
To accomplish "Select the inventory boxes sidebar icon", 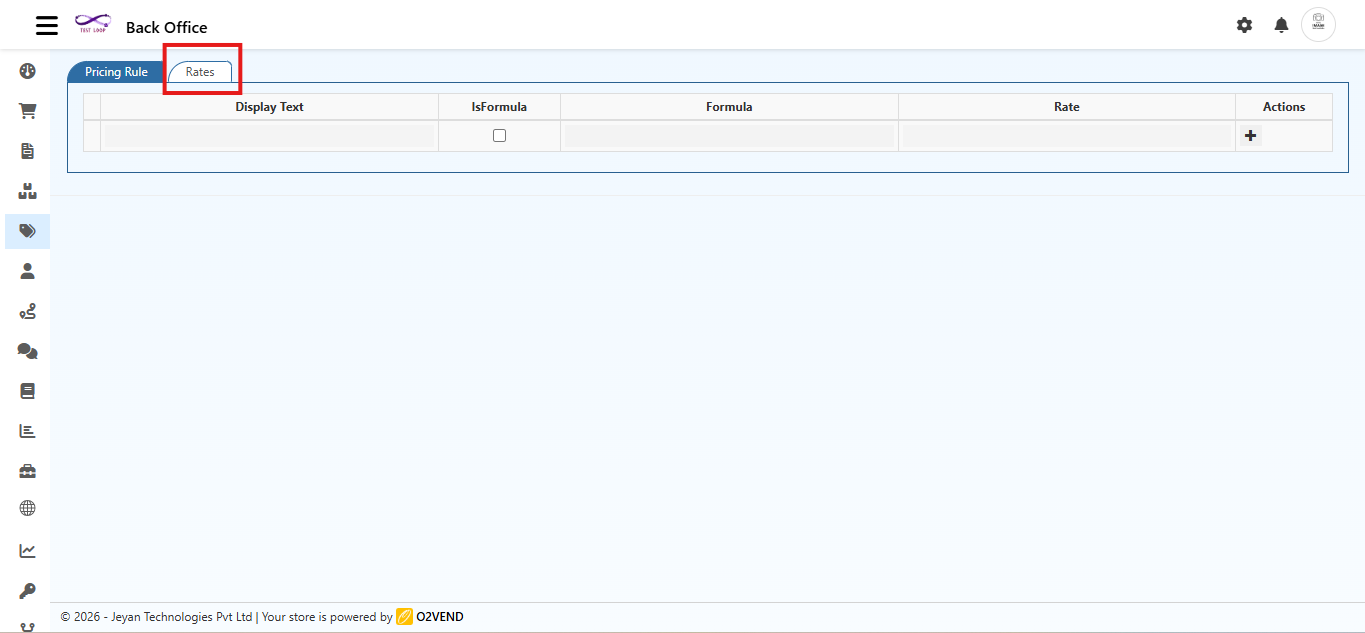I will [x=28, y=191].
